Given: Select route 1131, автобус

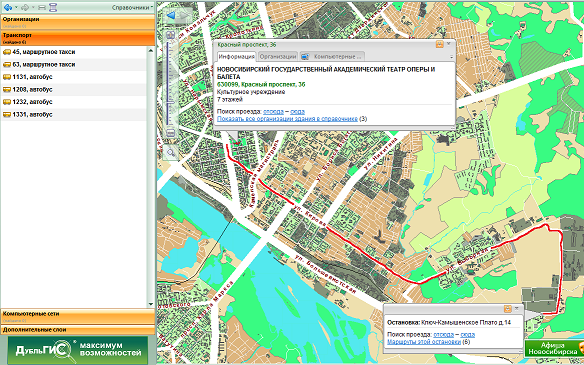Looking at the screenshot, I should [74, 77].
